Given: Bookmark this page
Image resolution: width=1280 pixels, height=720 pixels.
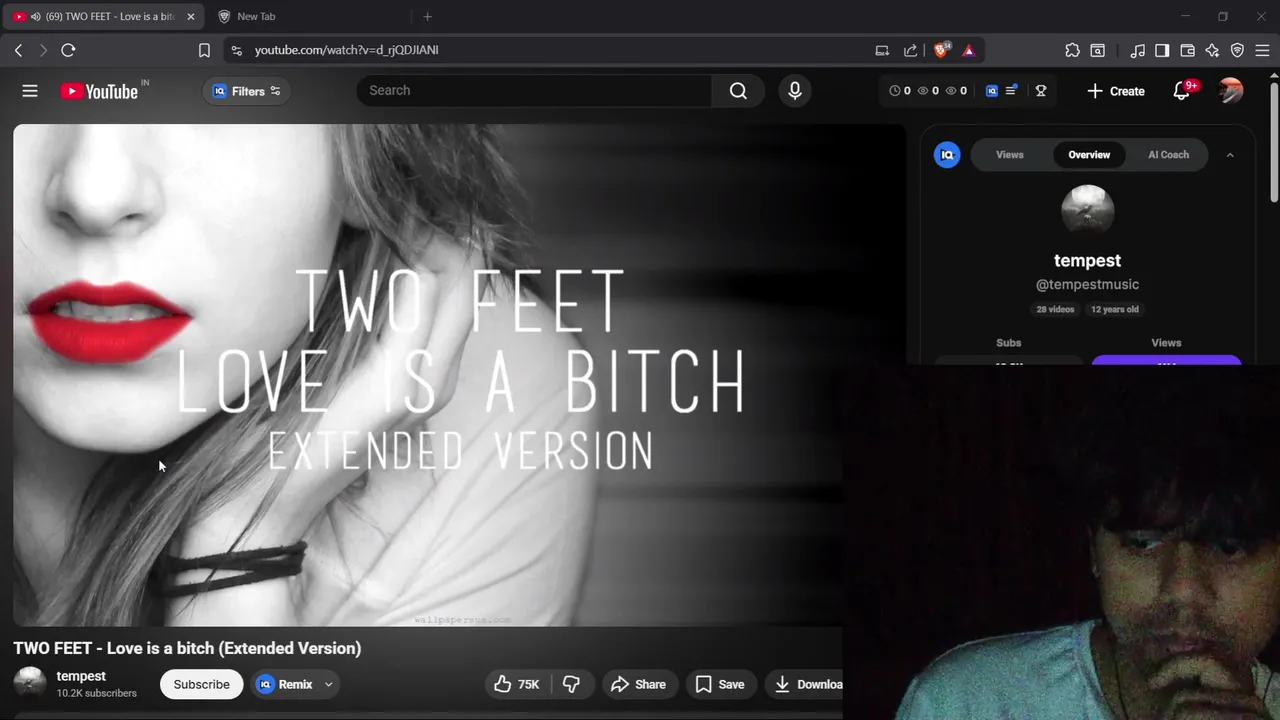Looking at the screenshot, I should point(204,50).
